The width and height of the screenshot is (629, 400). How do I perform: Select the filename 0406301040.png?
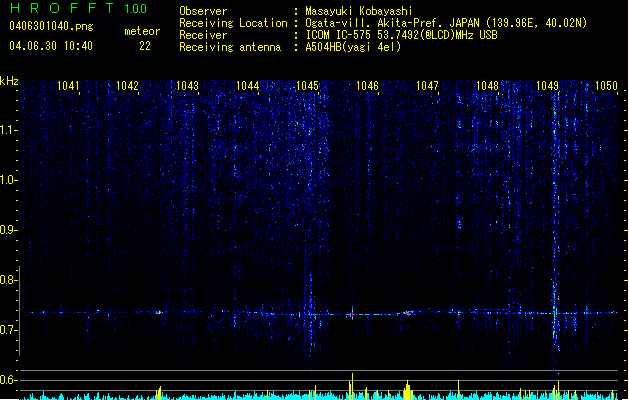[x=51, y=27]
